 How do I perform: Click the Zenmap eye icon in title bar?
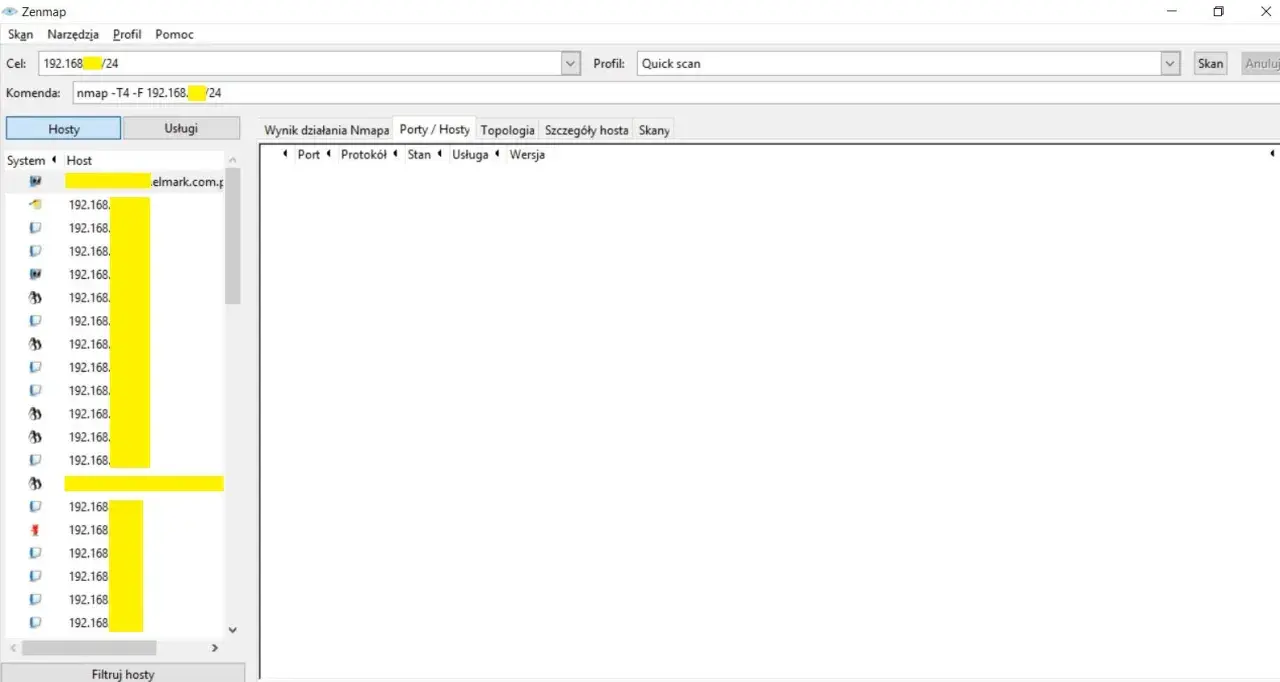pos(10,11)
